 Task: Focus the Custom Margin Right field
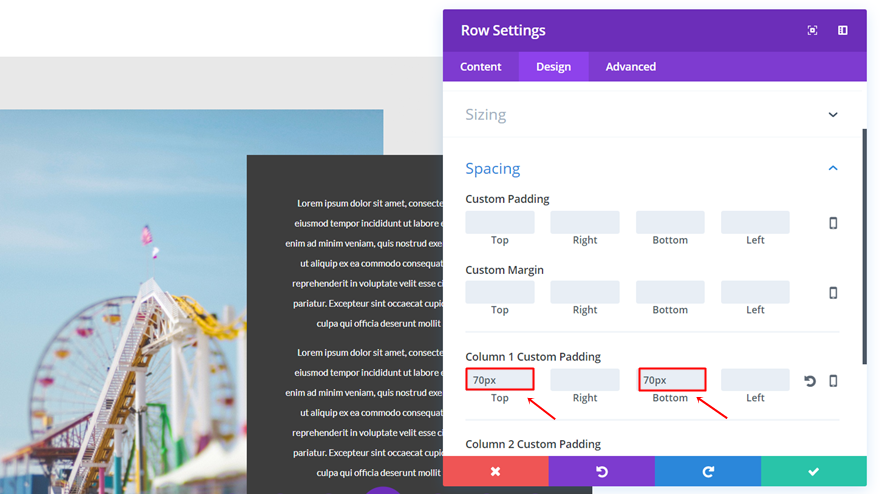point(585,292)
